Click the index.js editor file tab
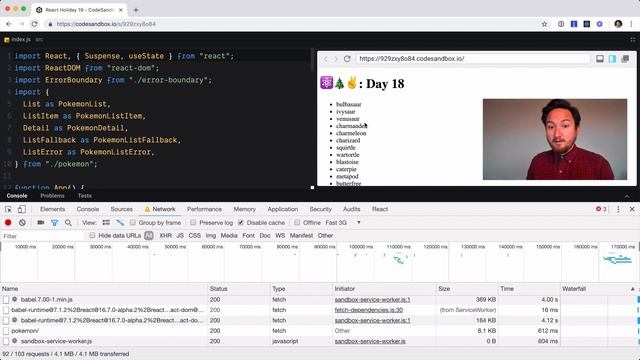Viewport: 640px width, 360px height. point(20,40)
